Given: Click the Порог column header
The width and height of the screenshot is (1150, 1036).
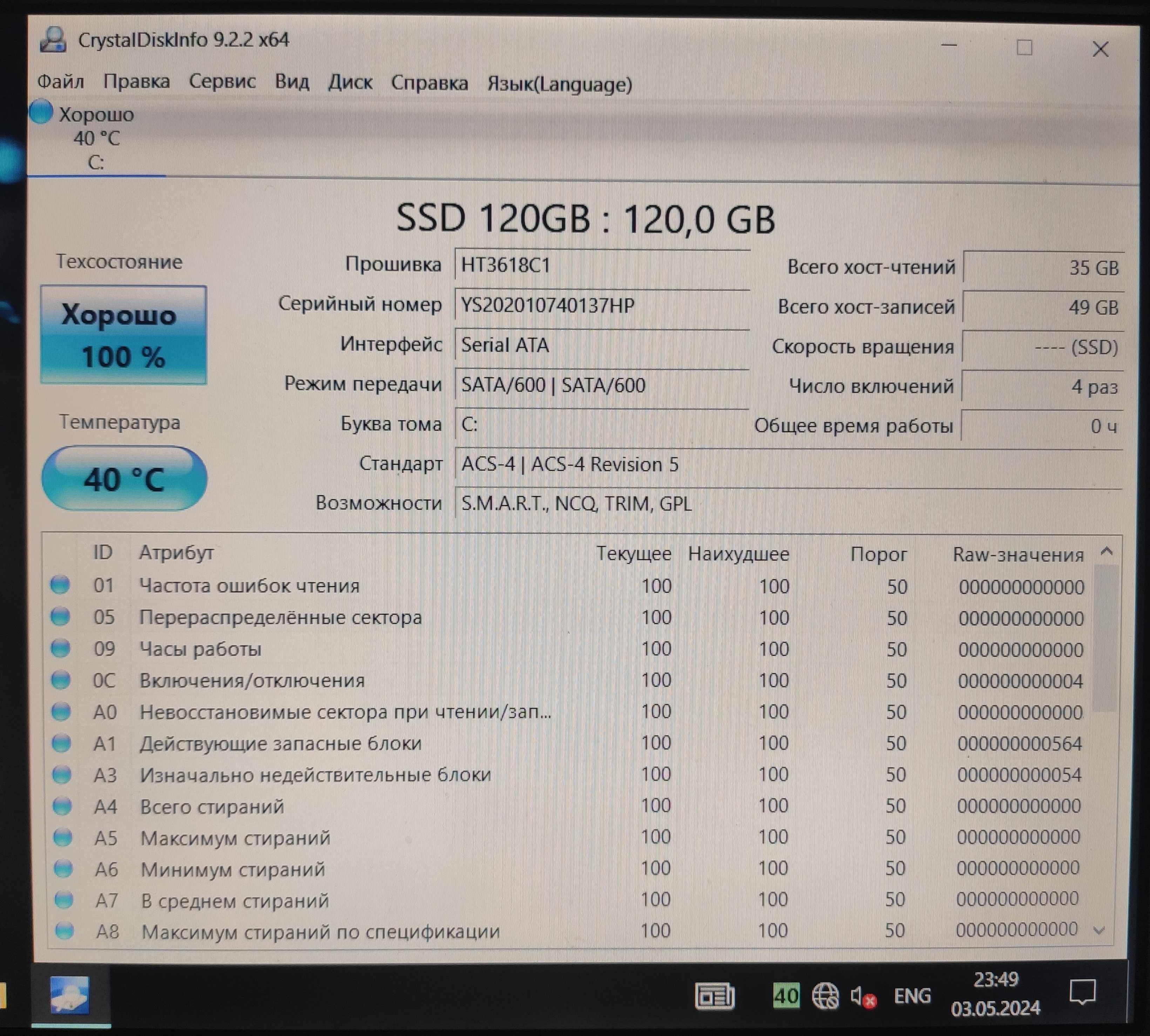Looking at the screenshot, I should click(x=878, y=554).
